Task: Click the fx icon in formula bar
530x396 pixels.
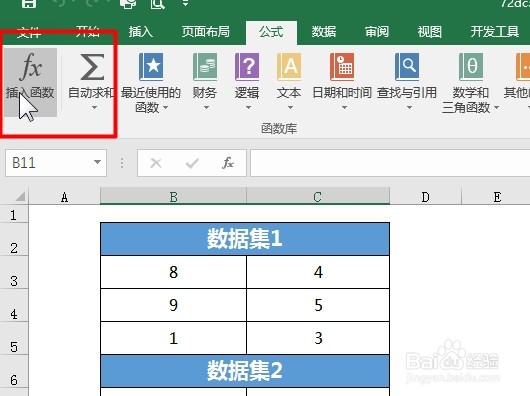Action: (x=228, y=163)
